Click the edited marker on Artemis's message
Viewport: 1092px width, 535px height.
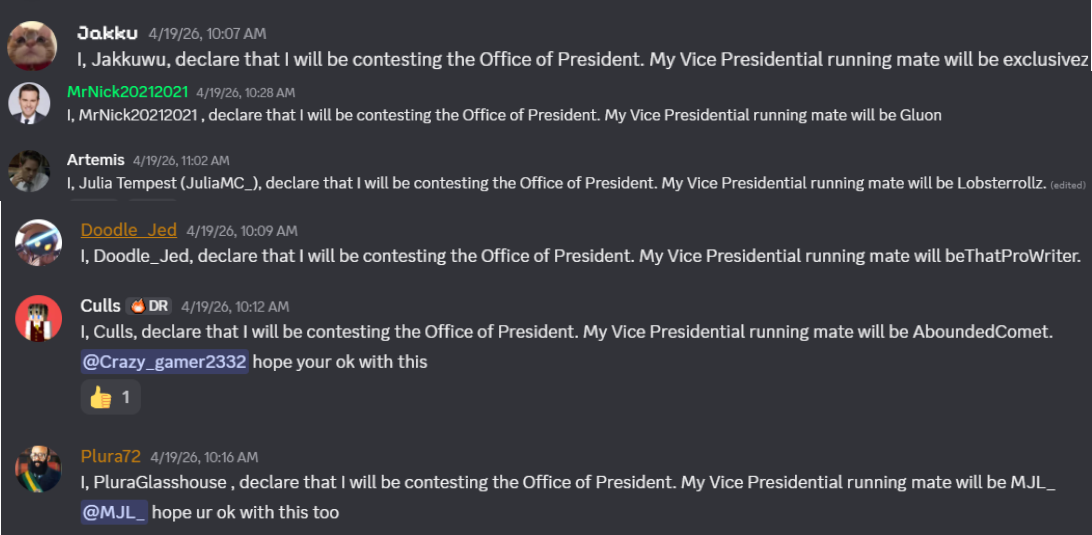point(1068,185)
